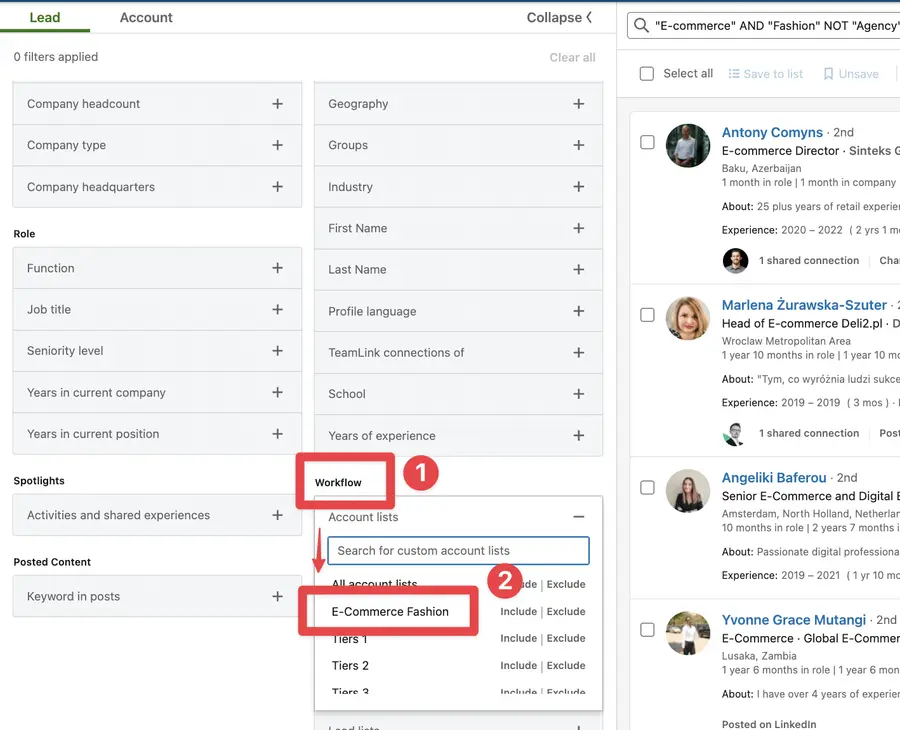Click plus icon for Industry
Screen dimensions: 900x730
tap(579, 187)
